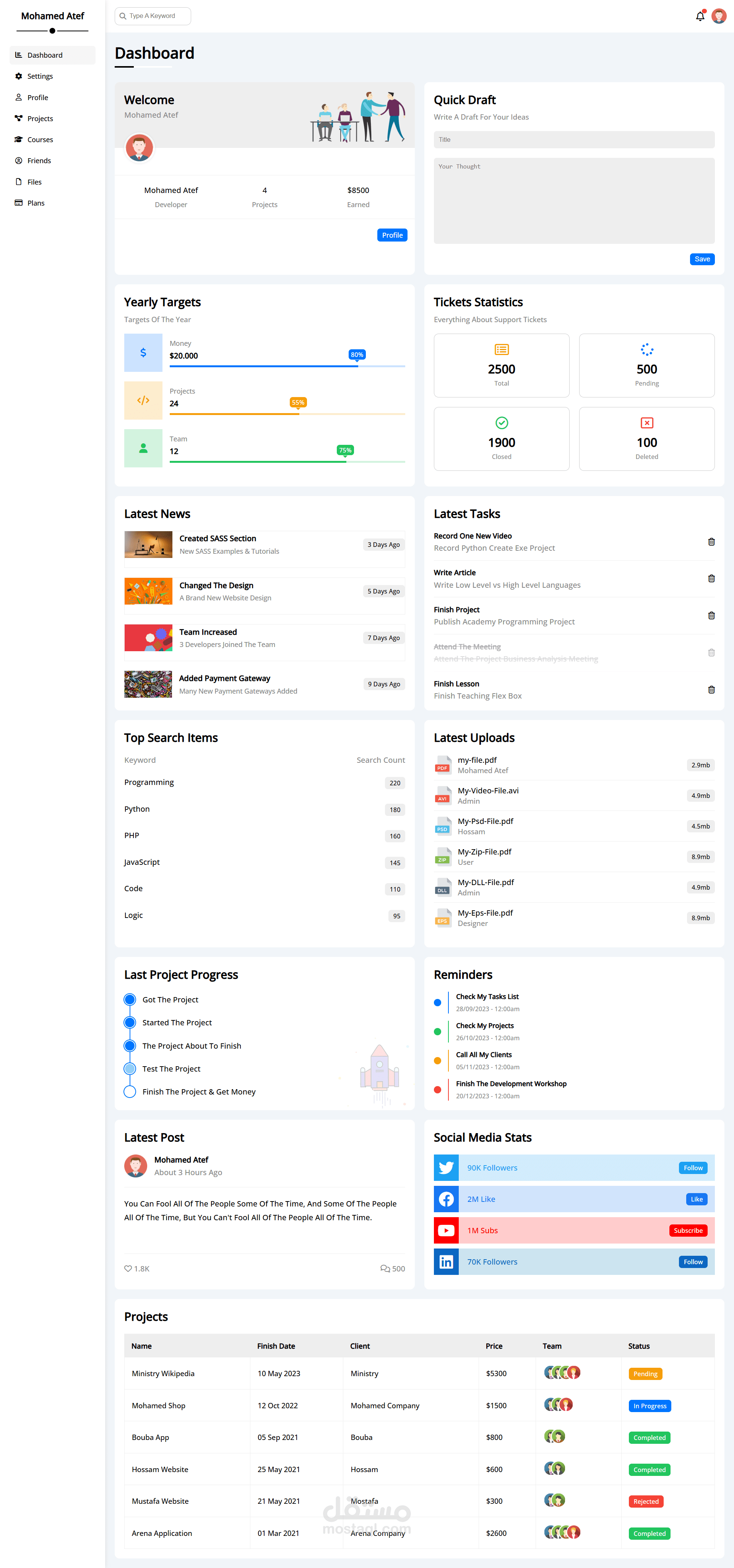
Task: Click Finish The Project step circle
Action: (x=130, y=1091)
